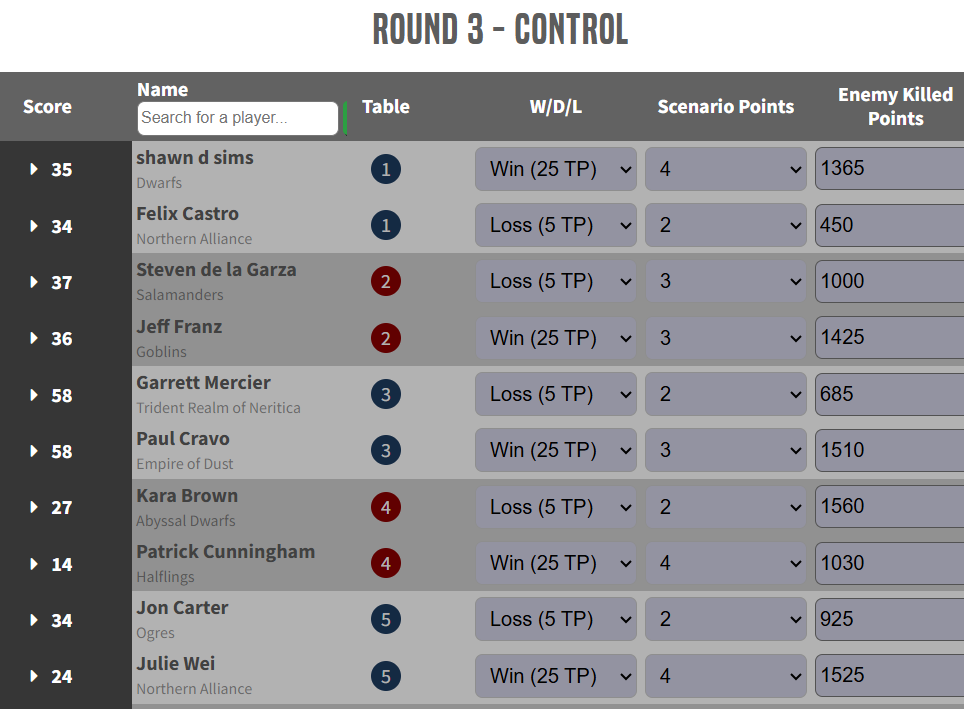
Task: Click table 5 badge beside Jon Carter
Action: pos(386,620)
